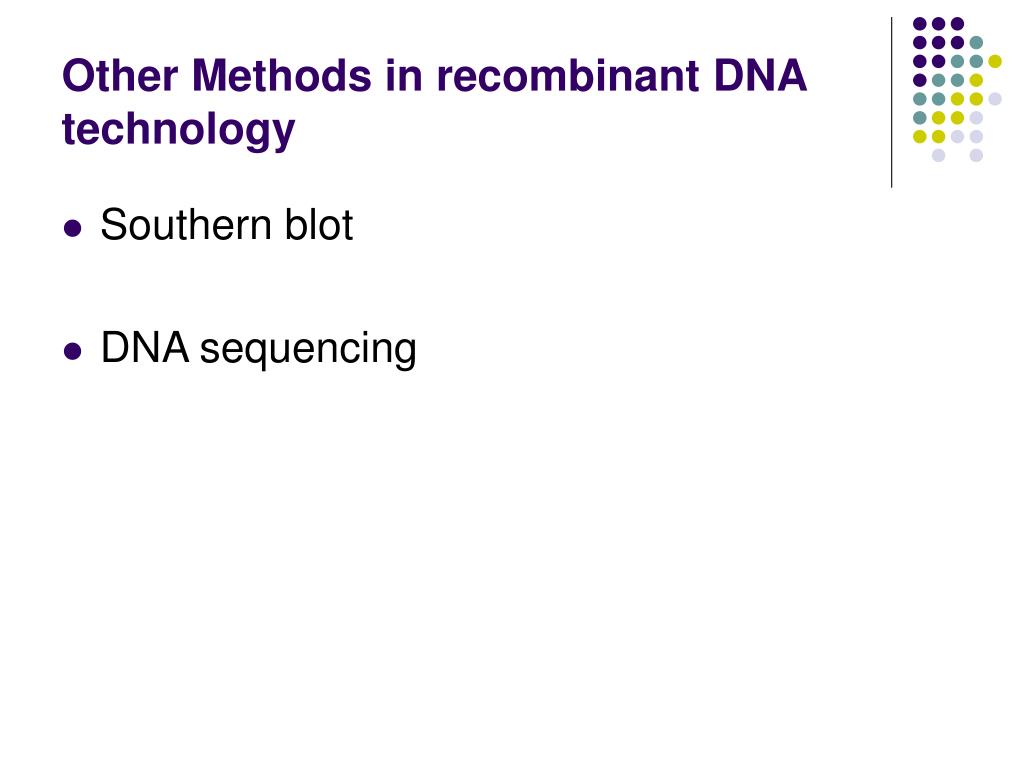Screen dimensions: 1024x768
Task: Select the first yellow dot in the seventh row
Action: [920, 136]
